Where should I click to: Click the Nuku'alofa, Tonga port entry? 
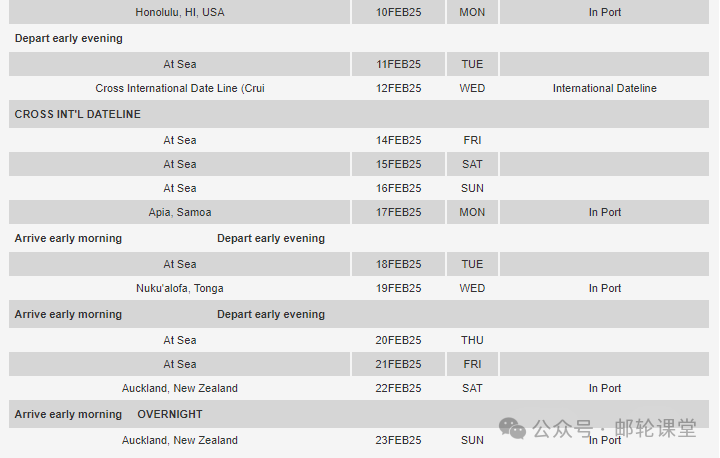point(180,288)
